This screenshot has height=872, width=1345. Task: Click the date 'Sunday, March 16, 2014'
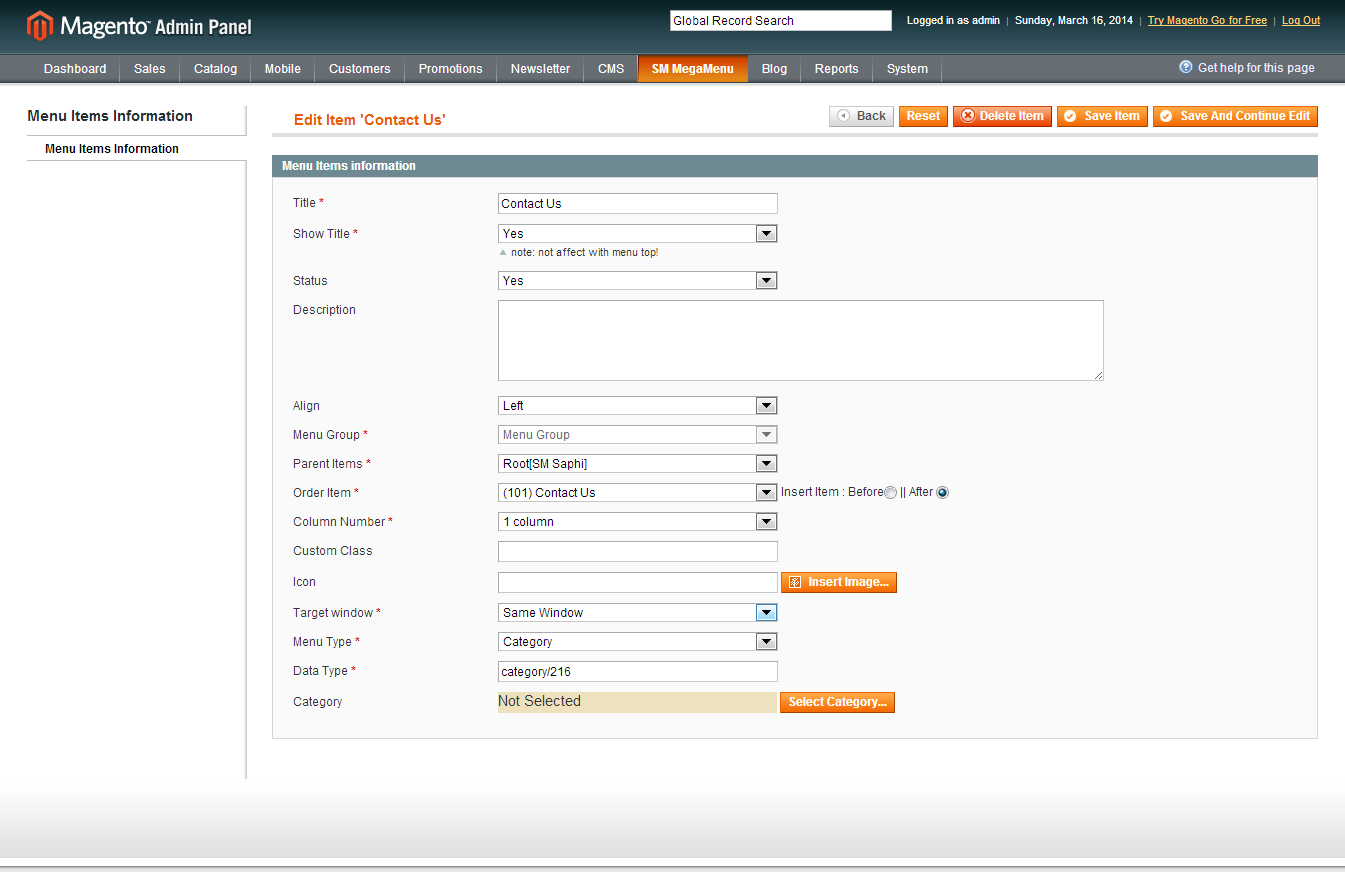point(1074,20)
